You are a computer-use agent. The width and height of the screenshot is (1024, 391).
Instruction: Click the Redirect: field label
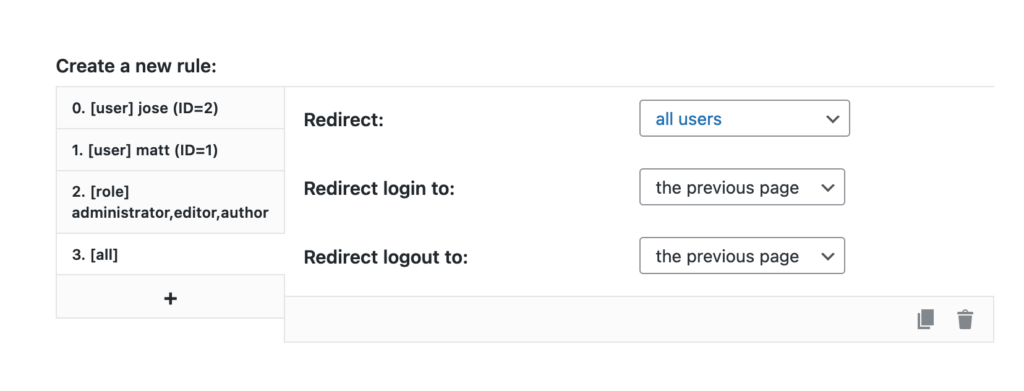coord(344,120)
